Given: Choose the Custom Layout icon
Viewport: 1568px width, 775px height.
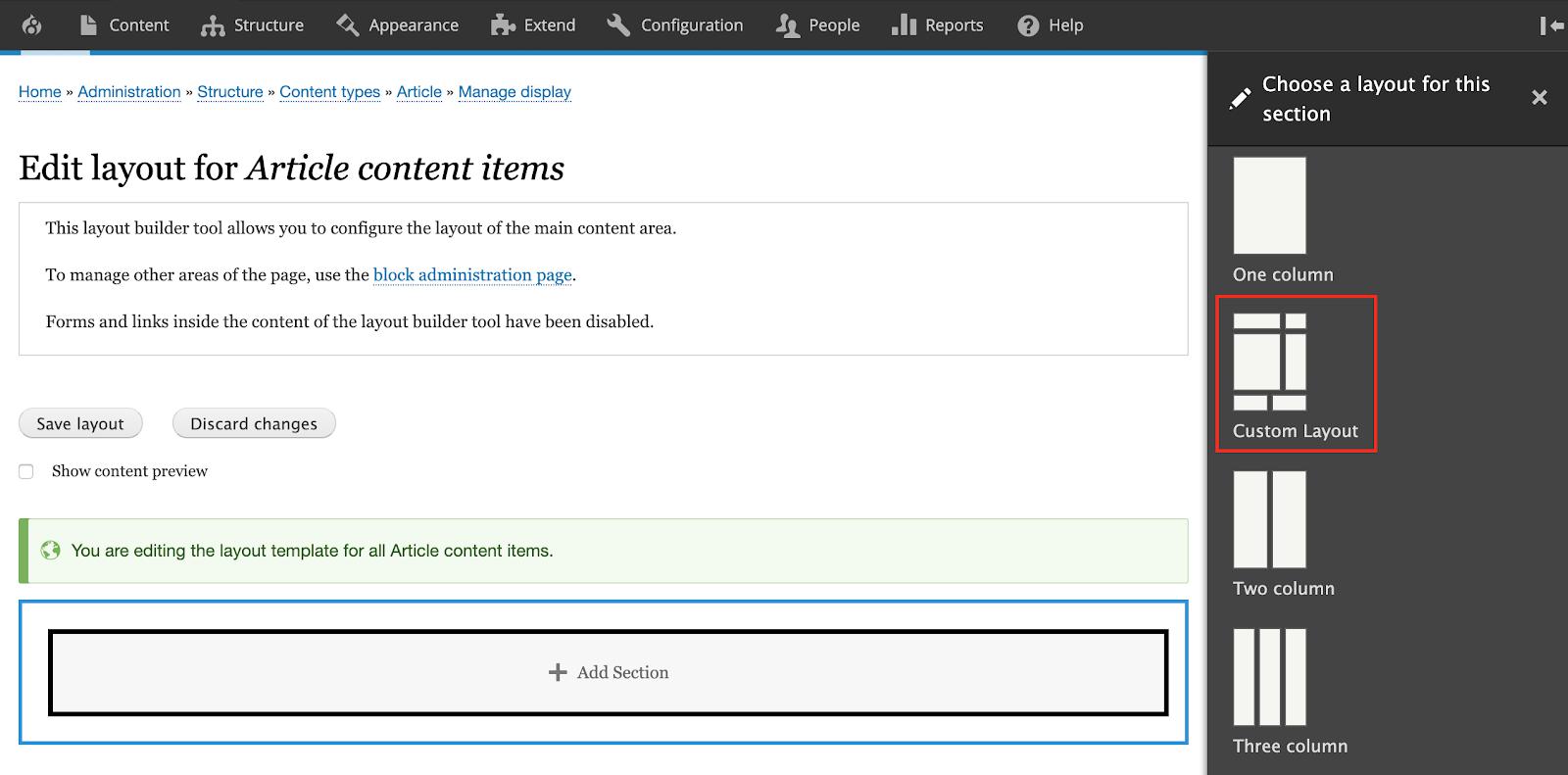Looking at the screenshot, I should [x=1269, y=362].
